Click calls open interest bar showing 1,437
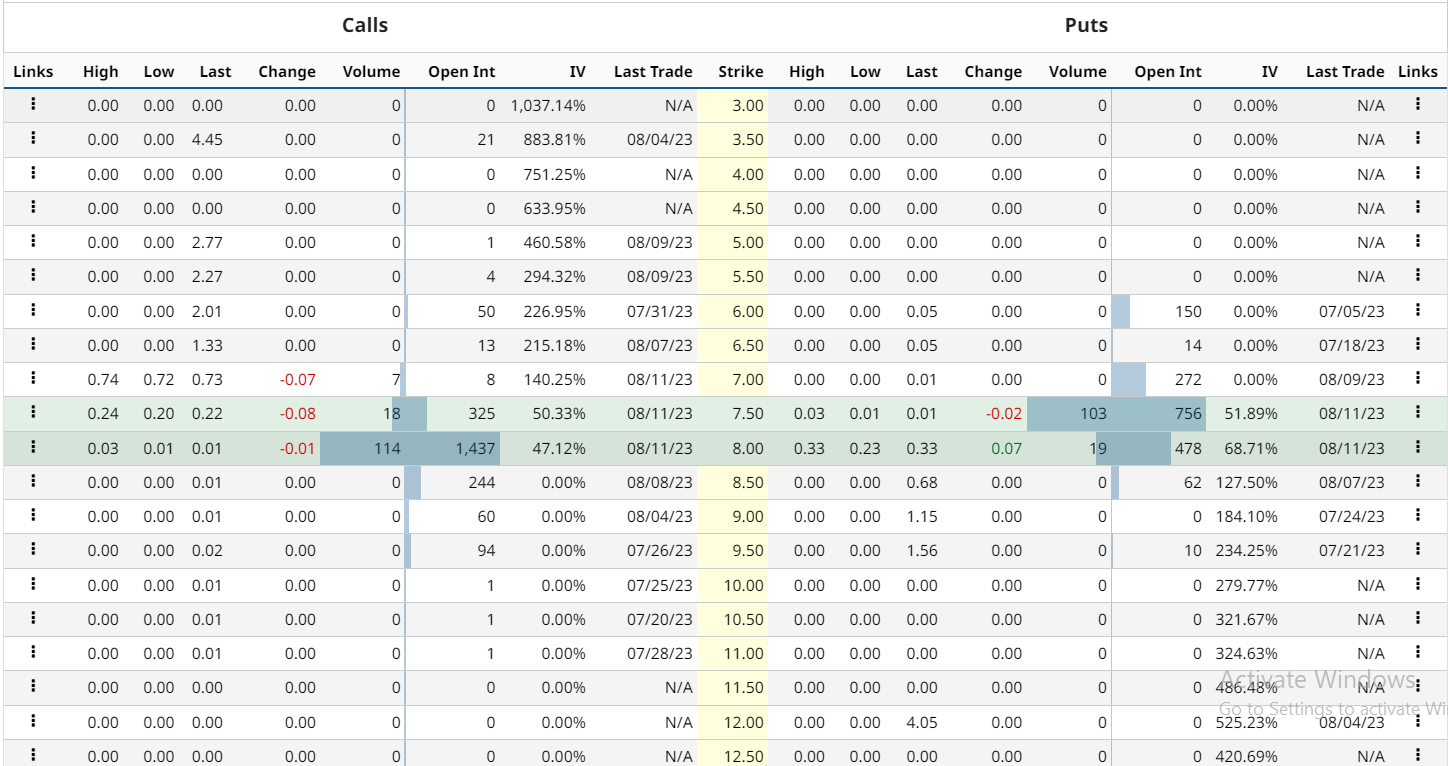 click(453, 448)
